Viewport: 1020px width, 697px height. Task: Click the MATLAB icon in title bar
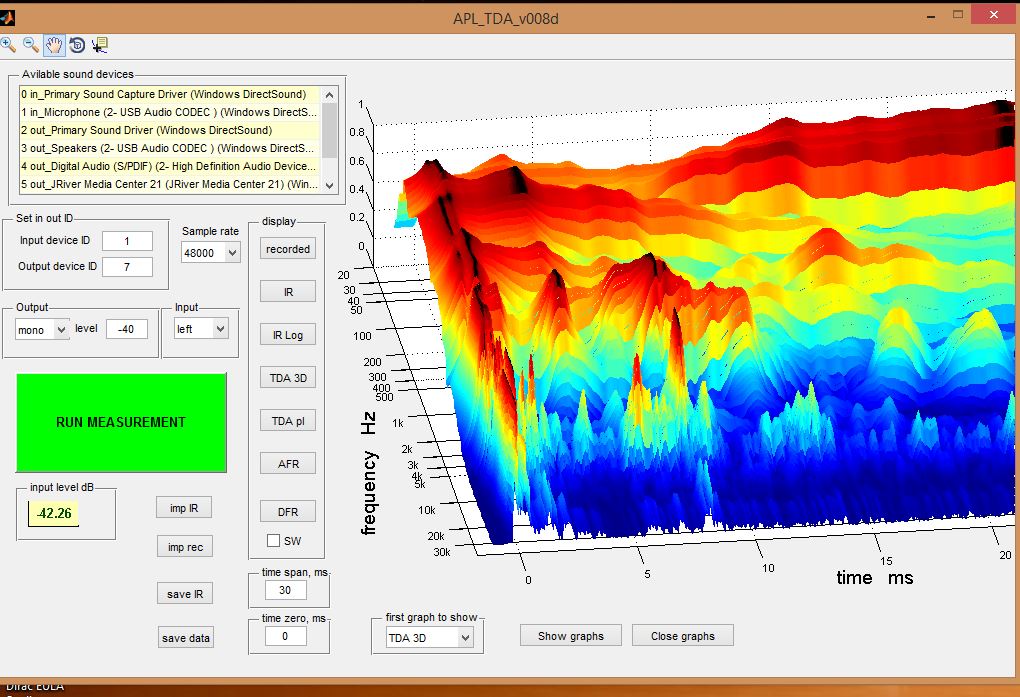tap(7, 18)
